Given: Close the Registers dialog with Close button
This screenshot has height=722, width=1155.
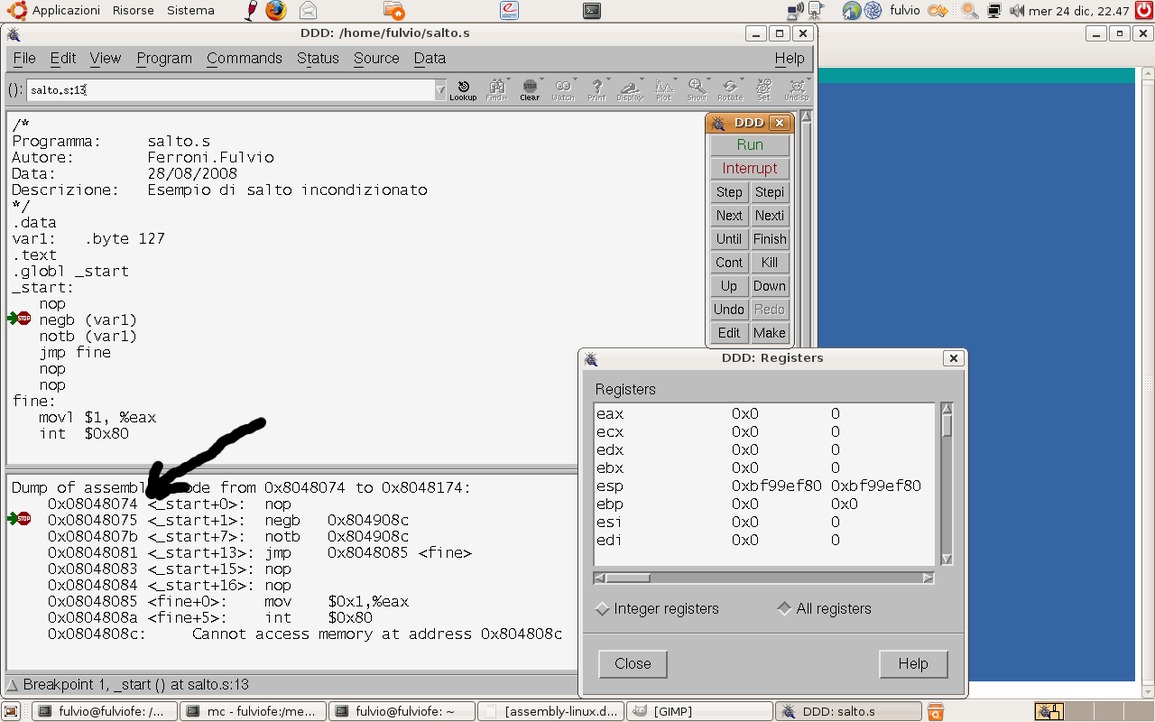Looking at the screenshot, I should pos(633,664).
